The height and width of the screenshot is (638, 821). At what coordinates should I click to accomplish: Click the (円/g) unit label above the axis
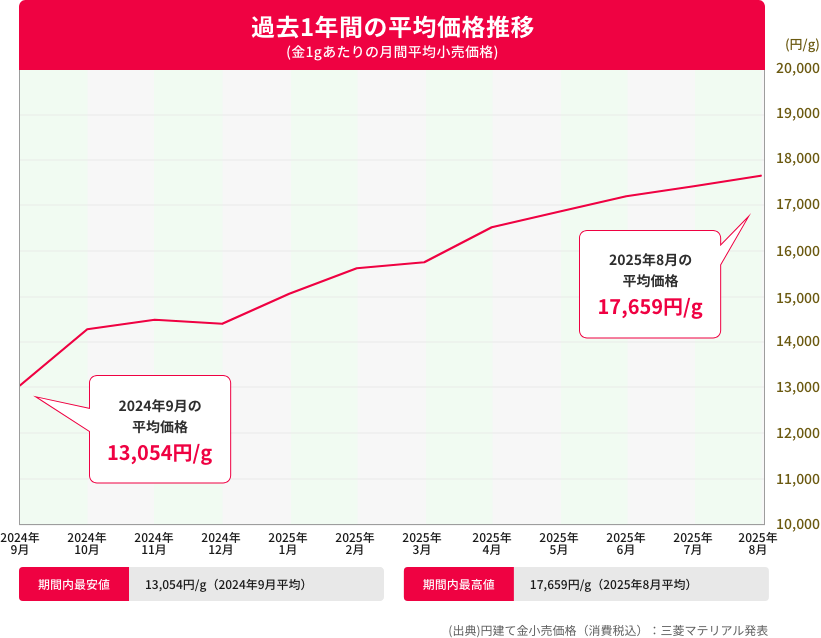(x=802, y=44)
